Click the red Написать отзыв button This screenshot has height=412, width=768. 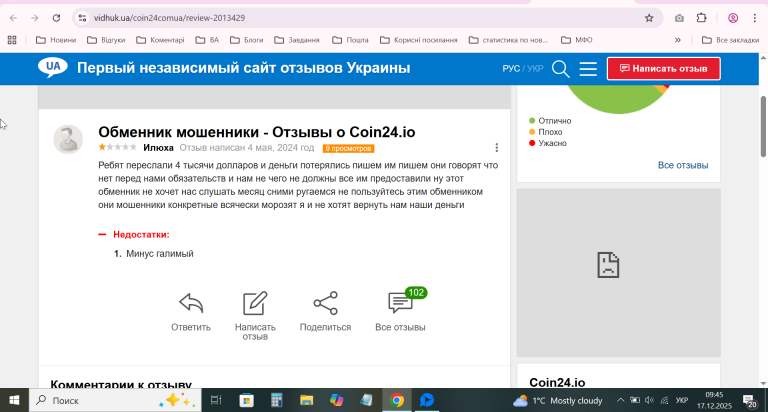pyautogui.click(x=663, y=68)
